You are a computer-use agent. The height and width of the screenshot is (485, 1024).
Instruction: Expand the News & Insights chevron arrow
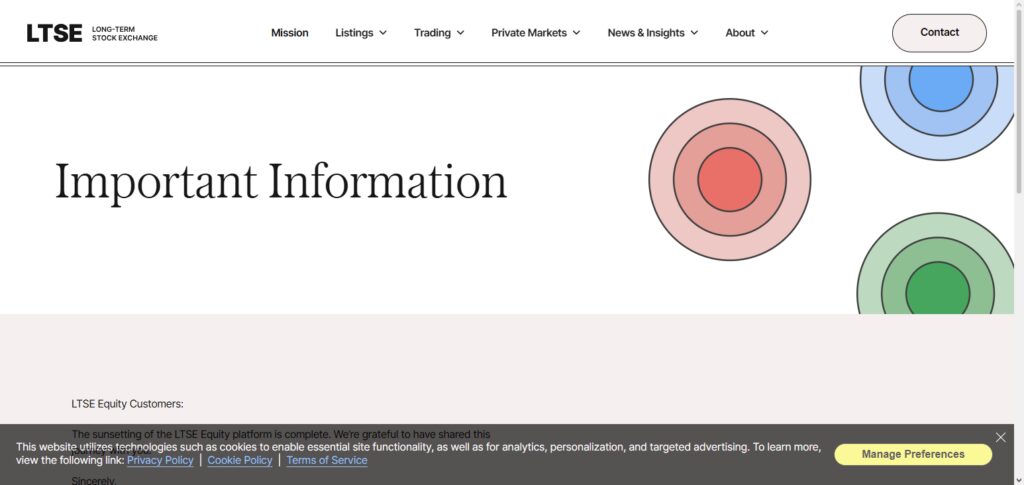[x=694, y=33]
